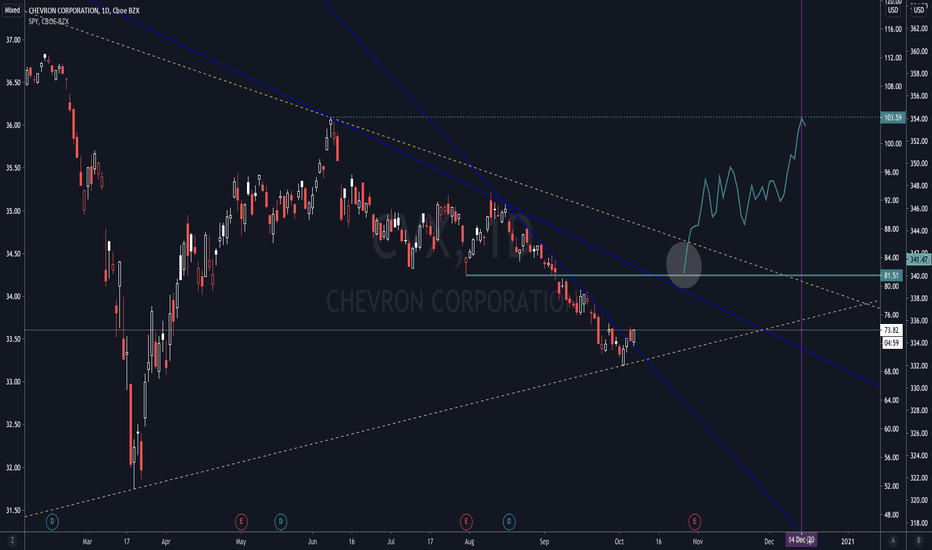
Task: Select the 14 Dec '20 date label
Action: point(801,540)
